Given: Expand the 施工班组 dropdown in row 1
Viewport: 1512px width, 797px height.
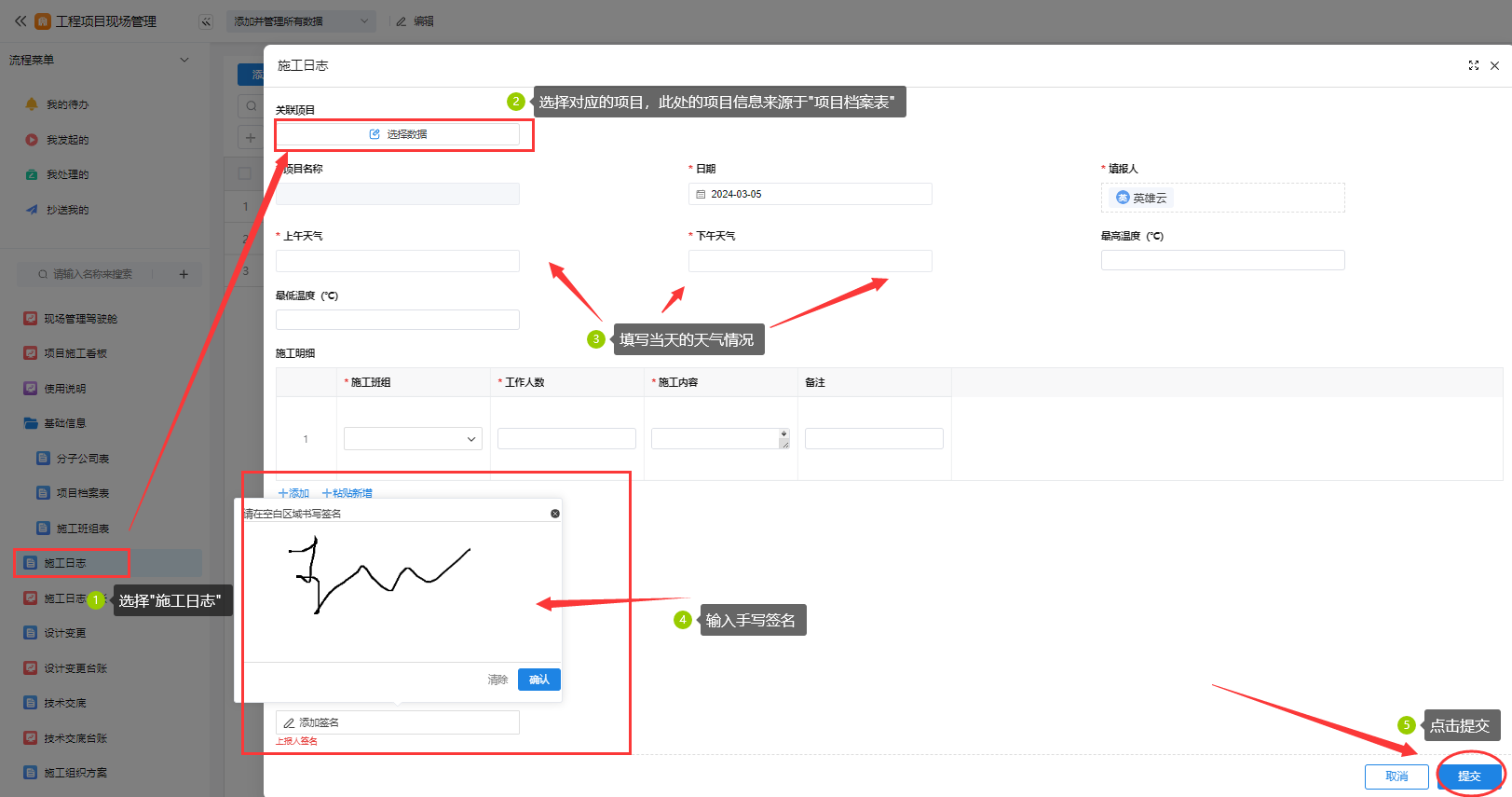Looking at the screenshot, I should click(470, 439).
